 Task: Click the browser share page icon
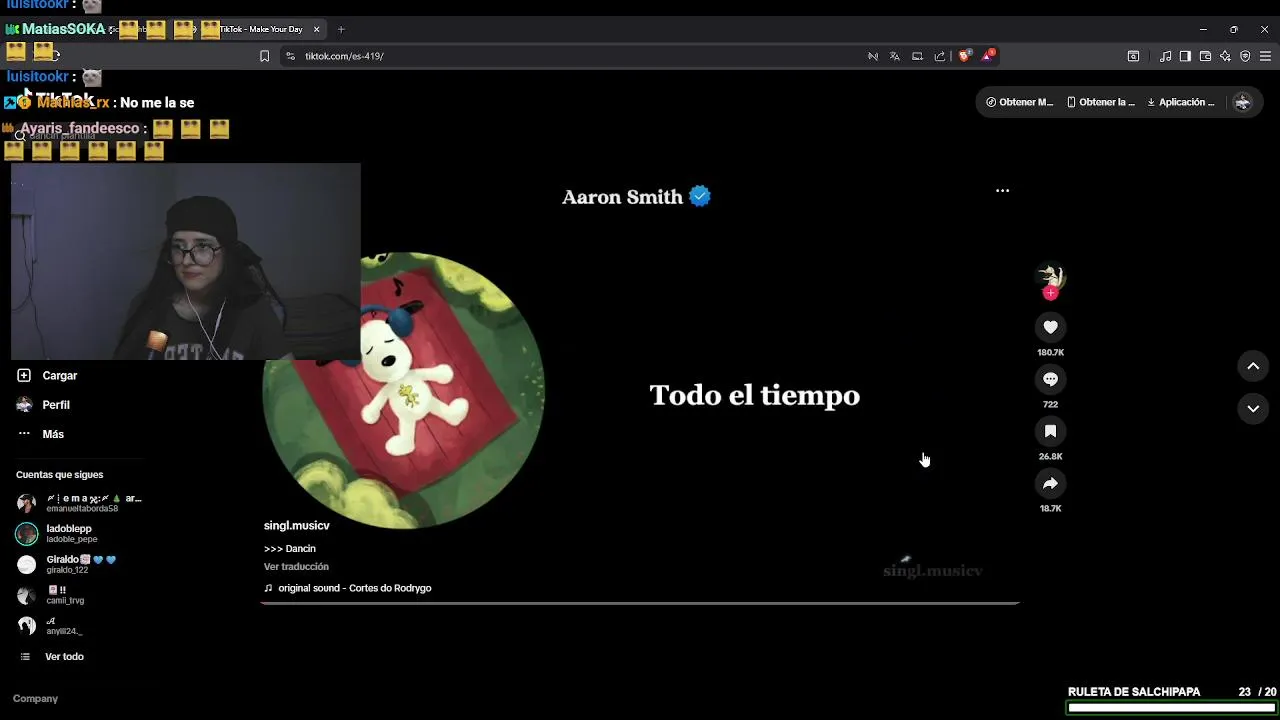point(940,56)
